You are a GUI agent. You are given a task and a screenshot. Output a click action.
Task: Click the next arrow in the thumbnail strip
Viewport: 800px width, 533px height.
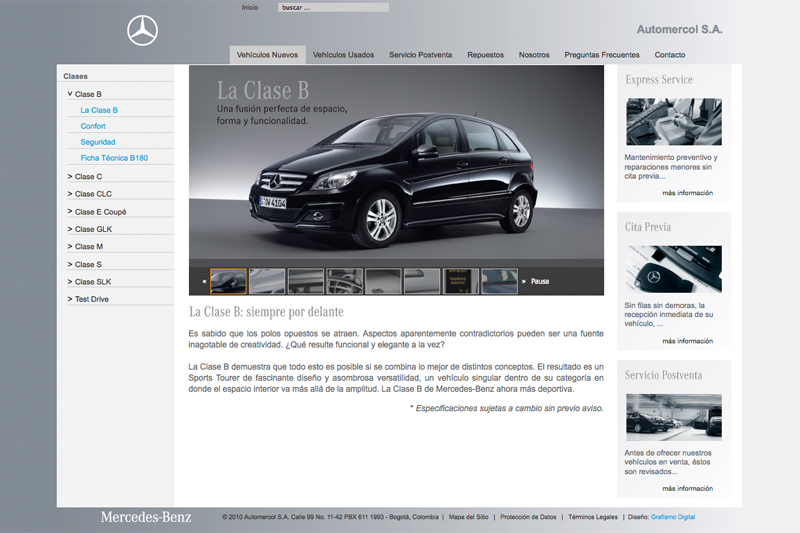click(x=523, y=282)
